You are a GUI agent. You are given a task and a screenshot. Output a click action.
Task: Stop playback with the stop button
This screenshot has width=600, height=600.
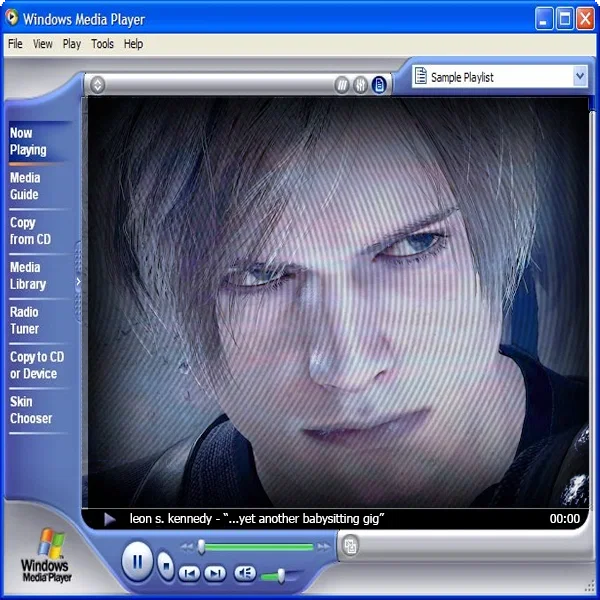[166, 565]
